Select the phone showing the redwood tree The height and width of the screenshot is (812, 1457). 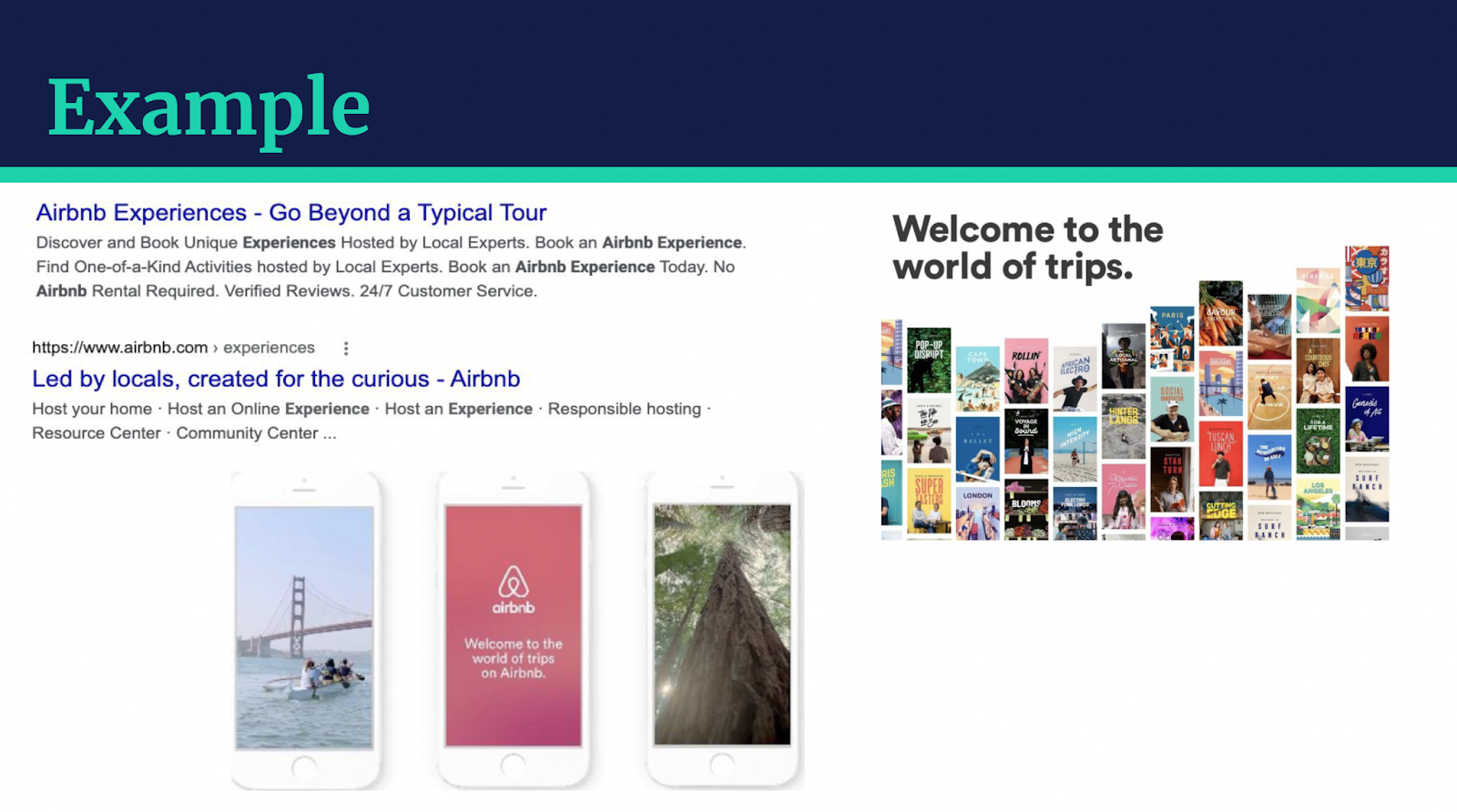click(x=723, y=630)
